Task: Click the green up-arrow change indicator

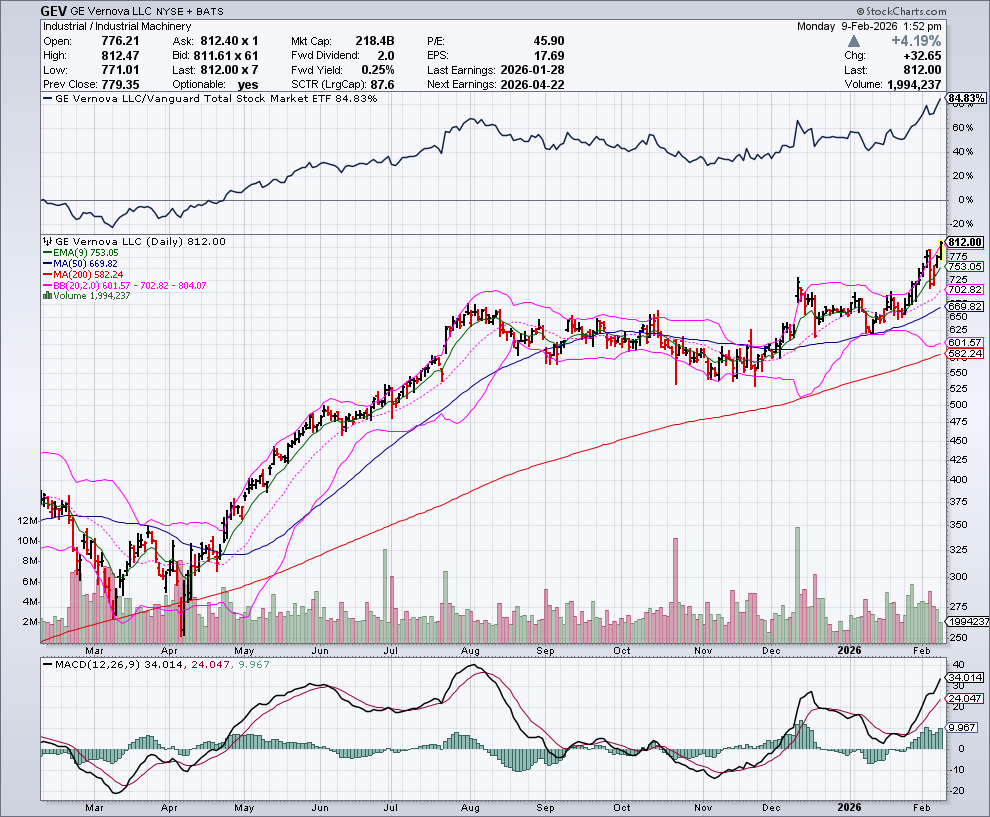Action: tap(853, 41)
